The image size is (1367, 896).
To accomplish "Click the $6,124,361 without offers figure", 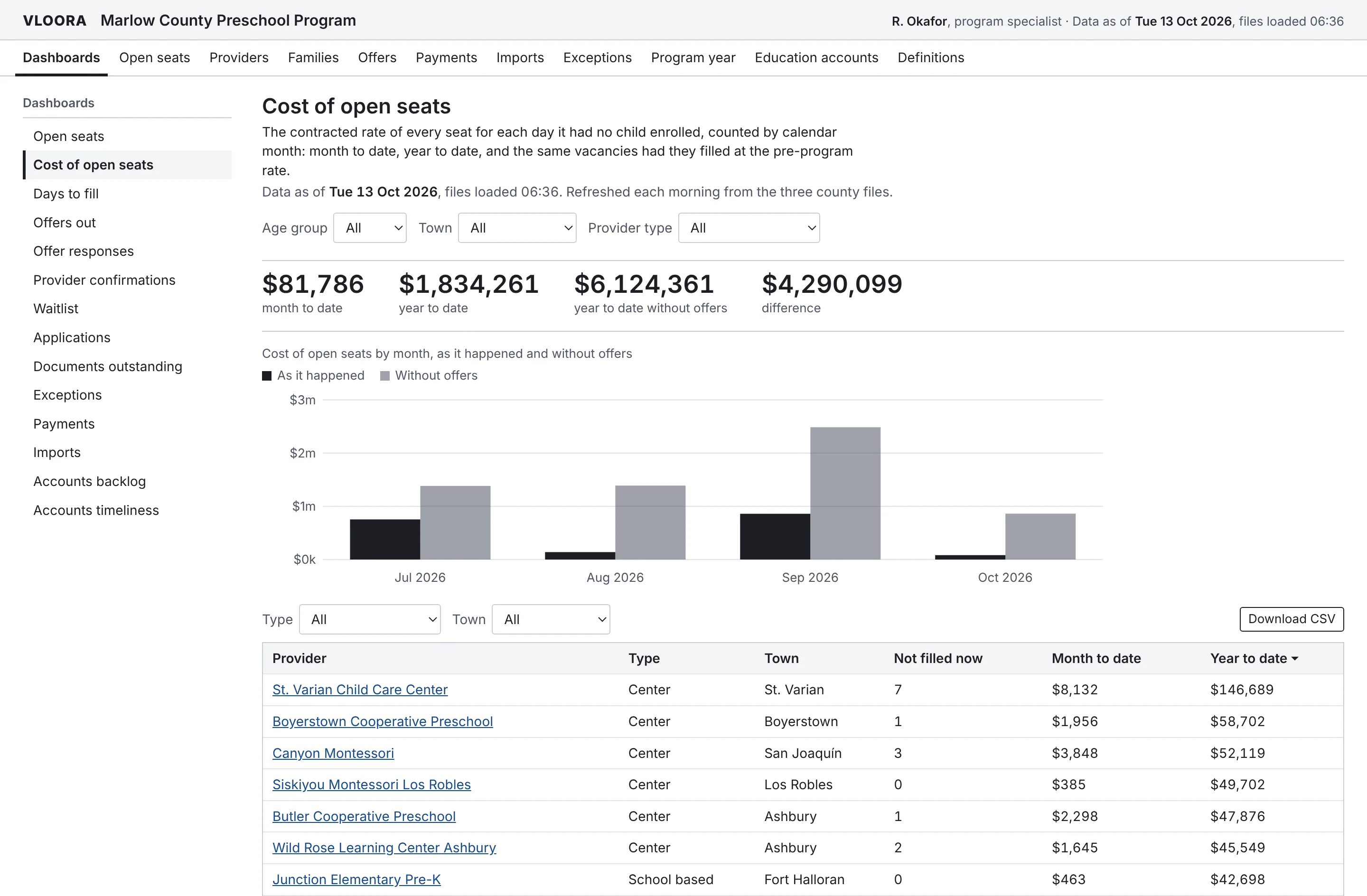I will pos(644,284).
